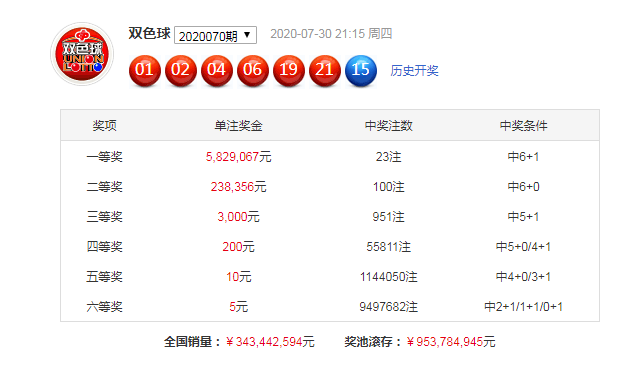Click the 单注奖金 column header
The height and width of the screenshot is (387, 644).
coord(238,125)
